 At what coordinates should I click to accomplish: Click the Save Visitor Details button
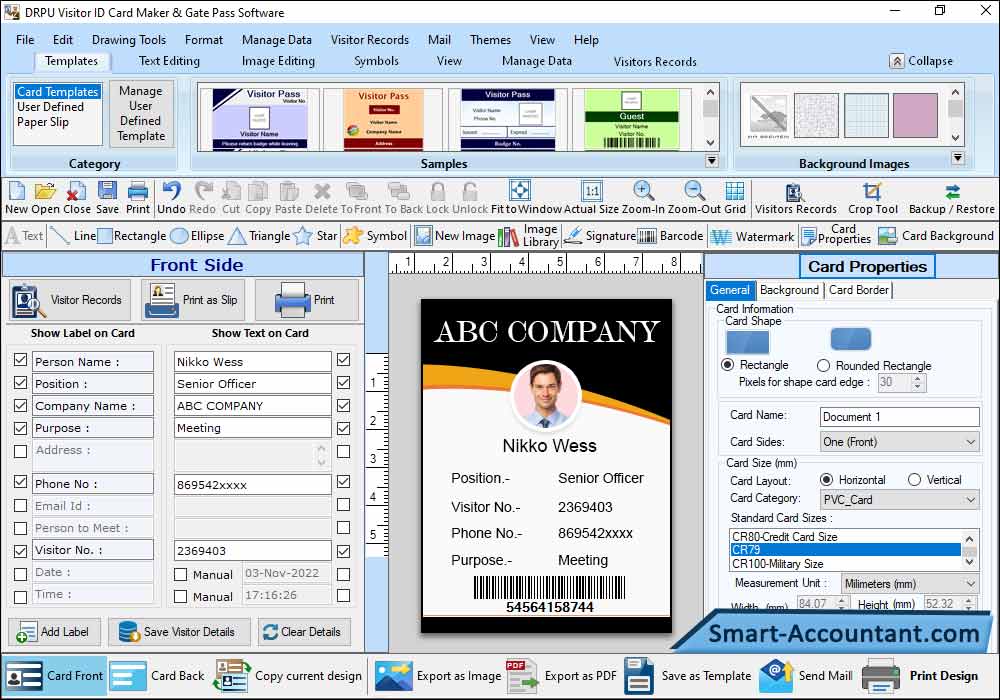178,632
